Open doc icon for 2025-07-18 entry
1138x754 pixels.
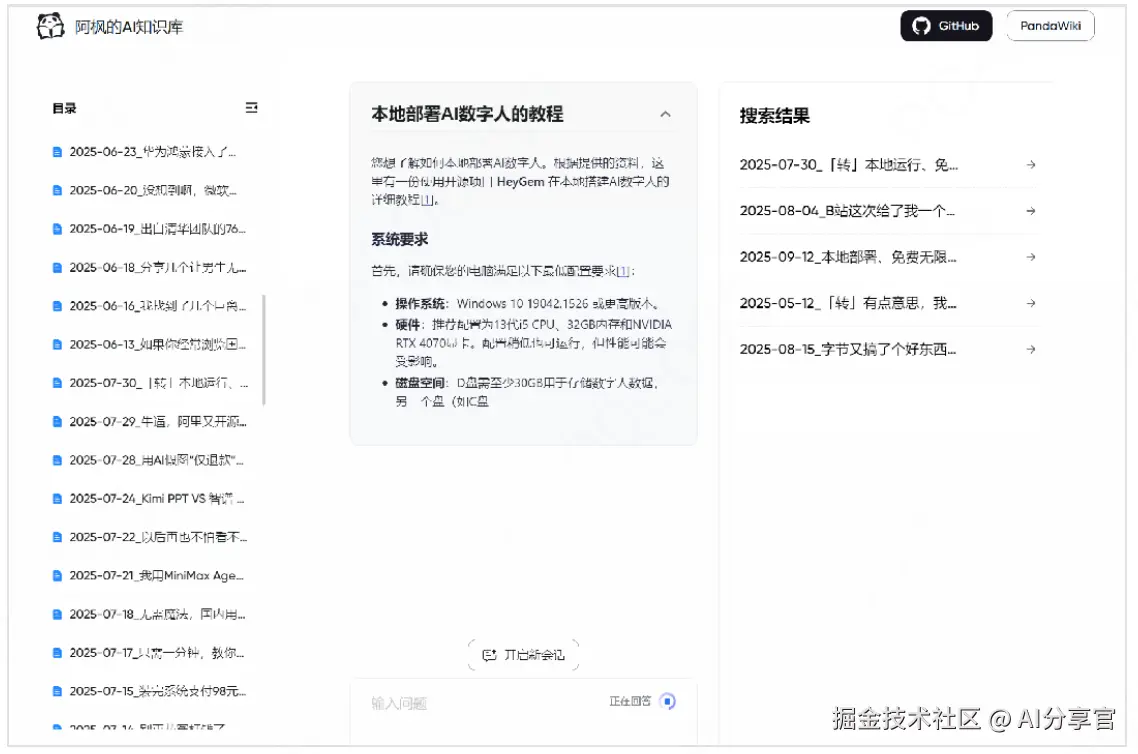57,614
